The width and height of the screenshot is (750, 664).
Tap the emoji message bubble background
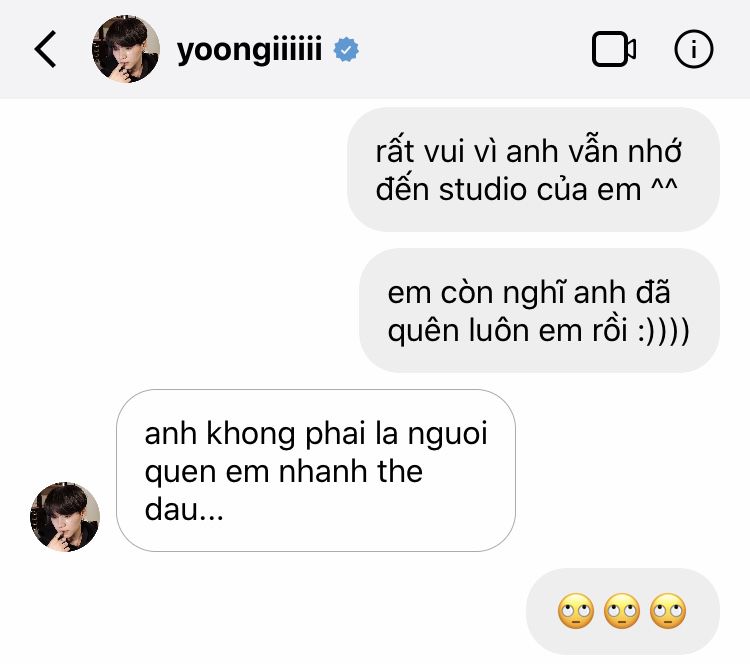coord(623,611)
